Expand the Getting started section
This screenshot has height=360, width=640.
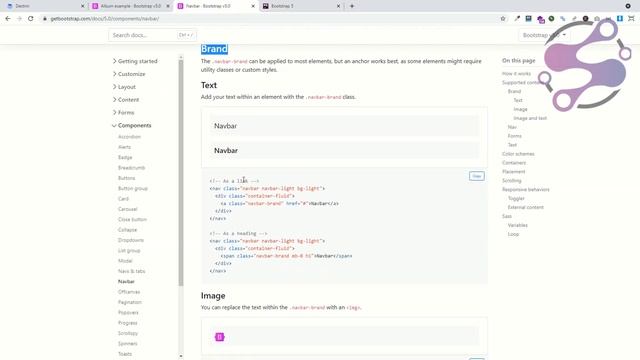[135, 61]
